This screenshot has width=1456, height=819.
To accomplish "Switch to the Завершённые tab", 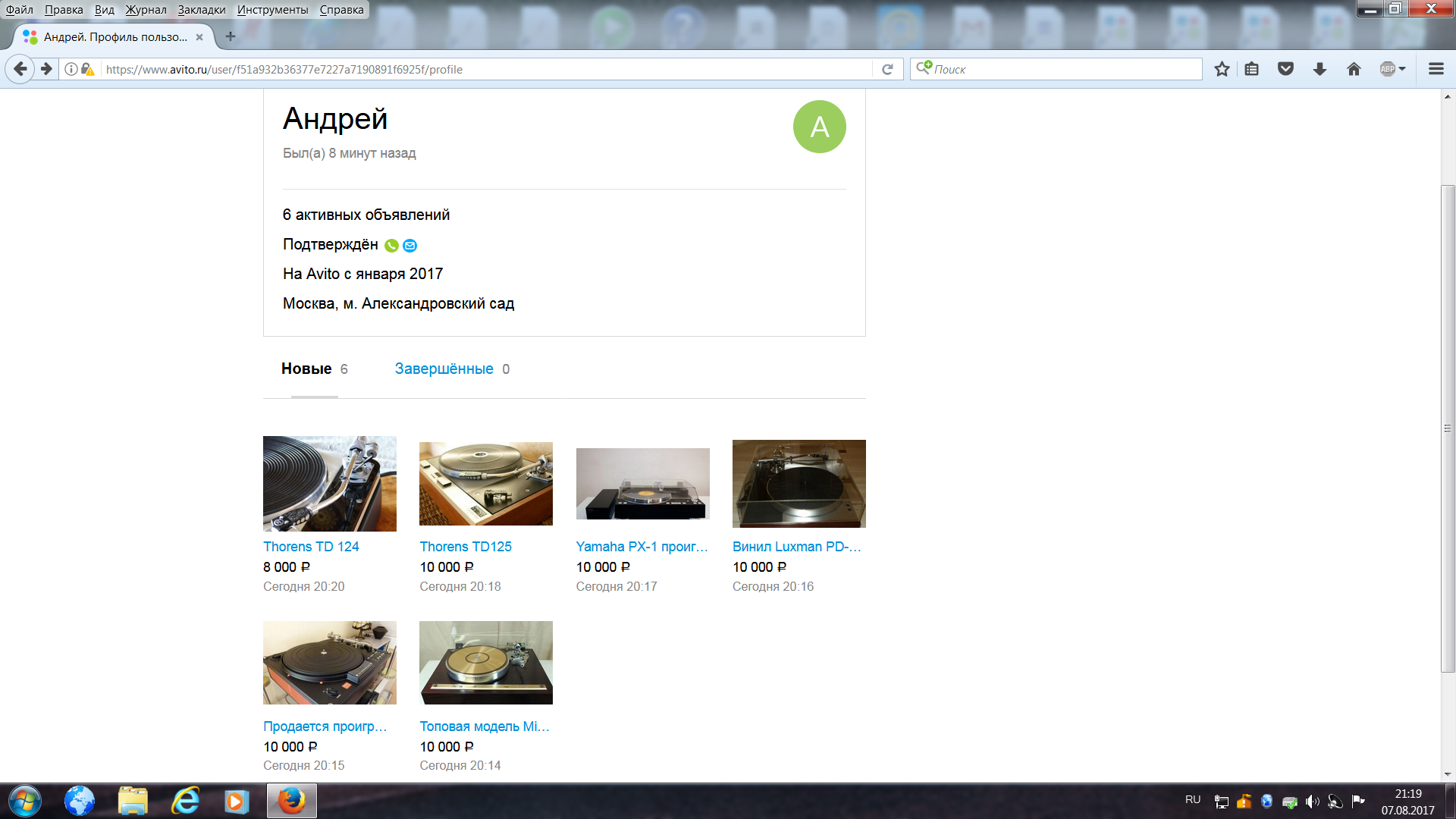I will (444, 369).
